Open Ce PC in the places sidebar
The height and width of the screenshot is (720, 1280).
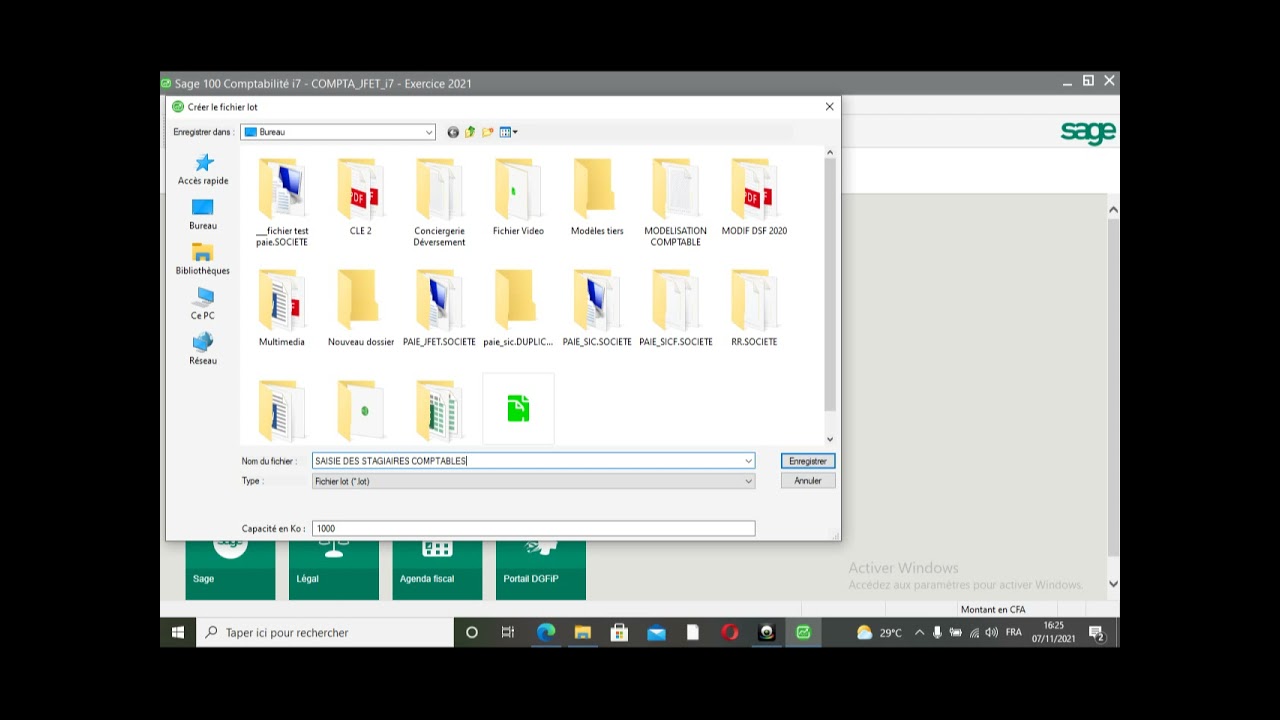tap(203, 304)
